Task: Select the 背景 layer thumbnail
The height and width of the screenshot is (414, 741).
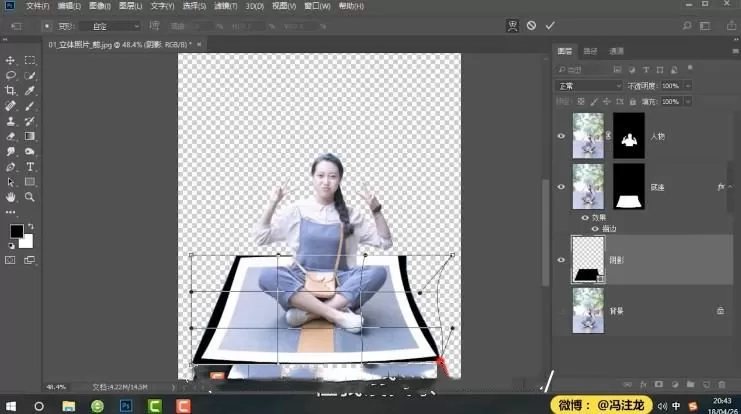Action: [587, 311]
